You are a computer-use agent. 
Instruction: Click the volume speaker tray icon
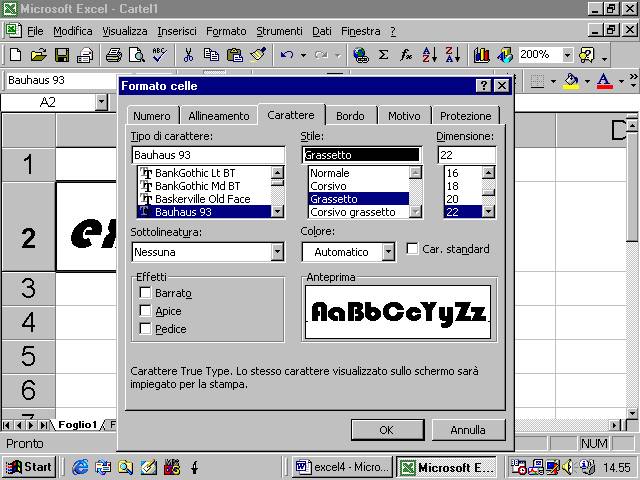click(x=567, y=467)
